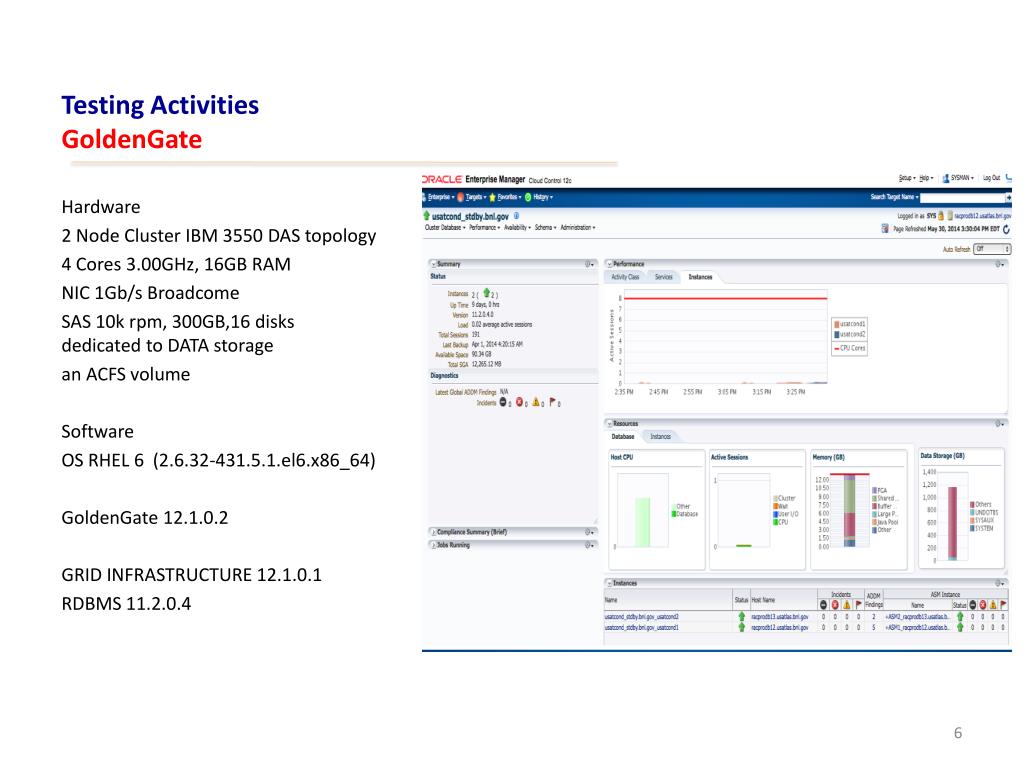1024x768 pixels.
Task: Switch to the Activity Class tab
Action: tap(626, 278)
